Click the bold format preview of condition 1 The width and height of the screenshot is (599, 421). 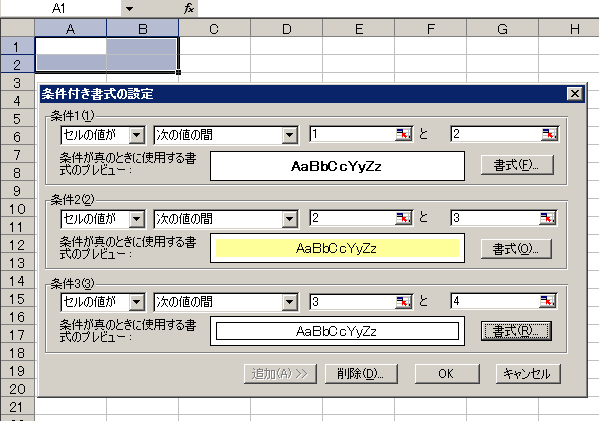(337, 166)
